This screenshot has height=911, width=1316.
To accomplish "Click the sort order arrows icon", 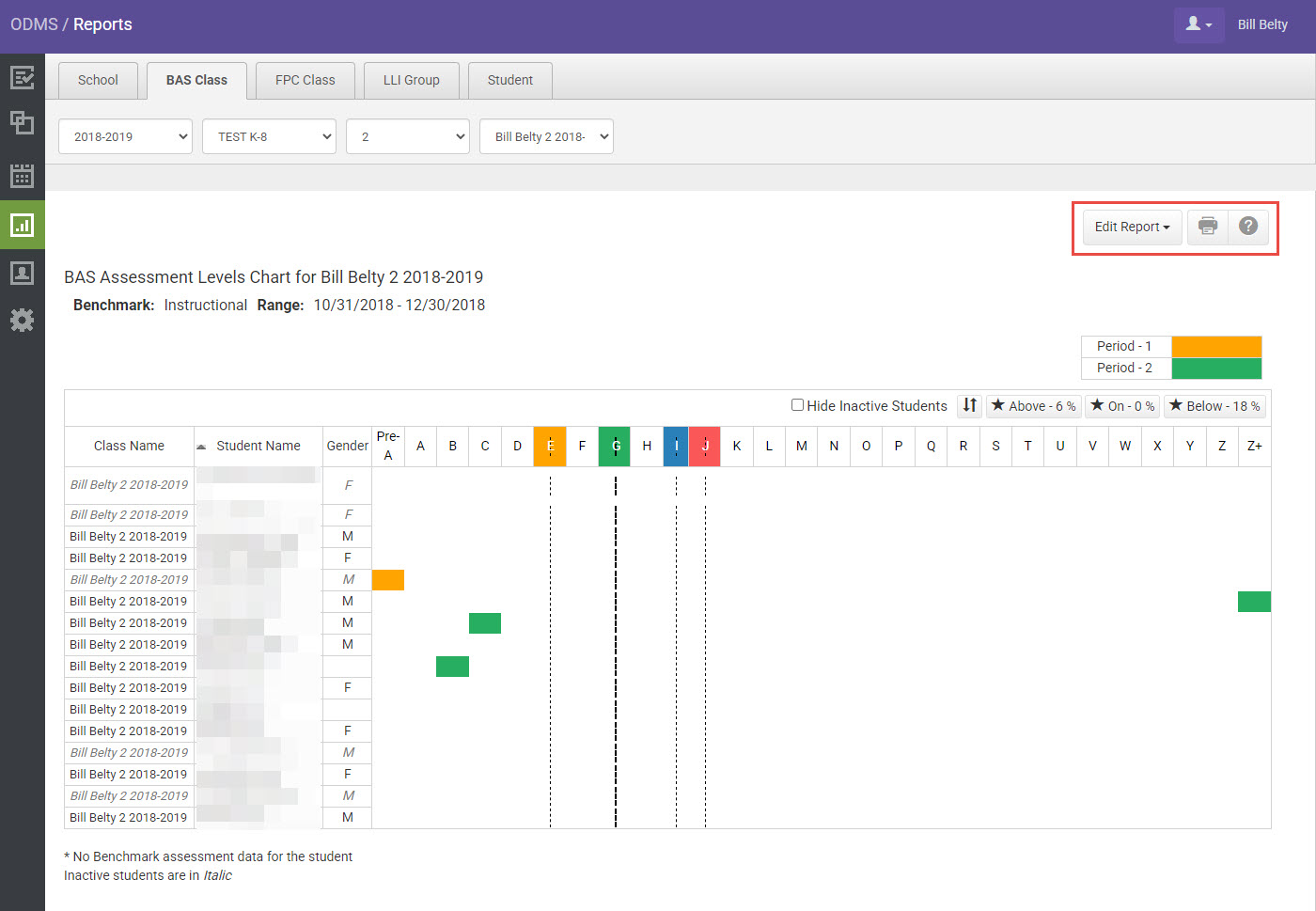I will tap(969, 405).
